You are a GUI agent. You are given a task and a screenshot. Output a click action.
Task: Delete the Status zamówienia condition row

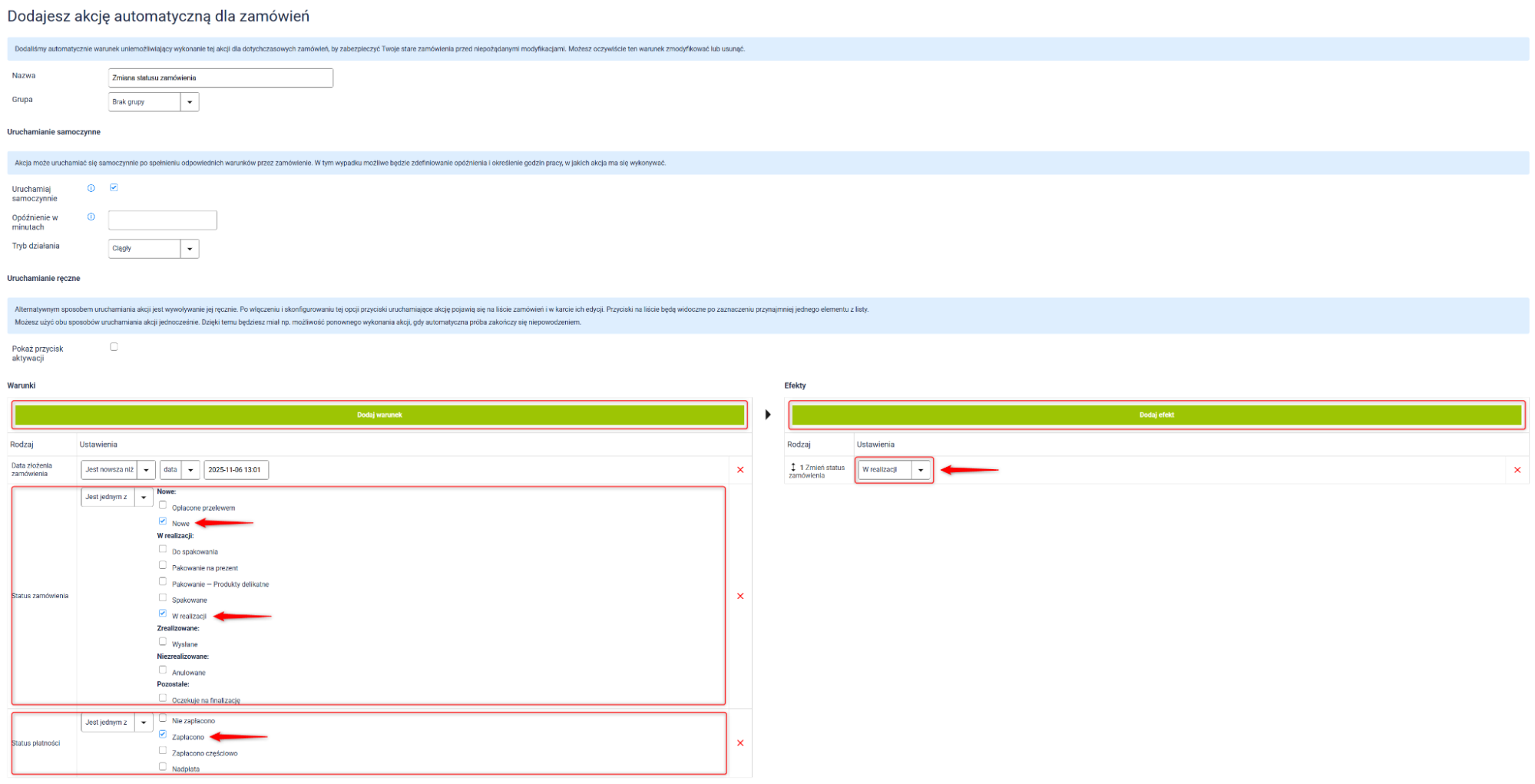740,596
